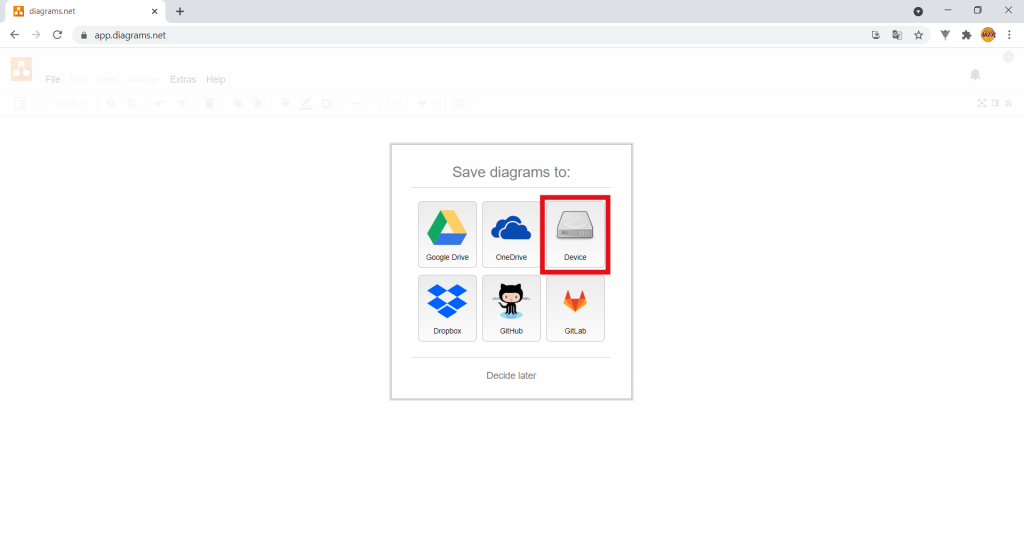Open the Help menu
Image resolution: width=1024 pixels, height=548 pixels.
coord(216,79)
